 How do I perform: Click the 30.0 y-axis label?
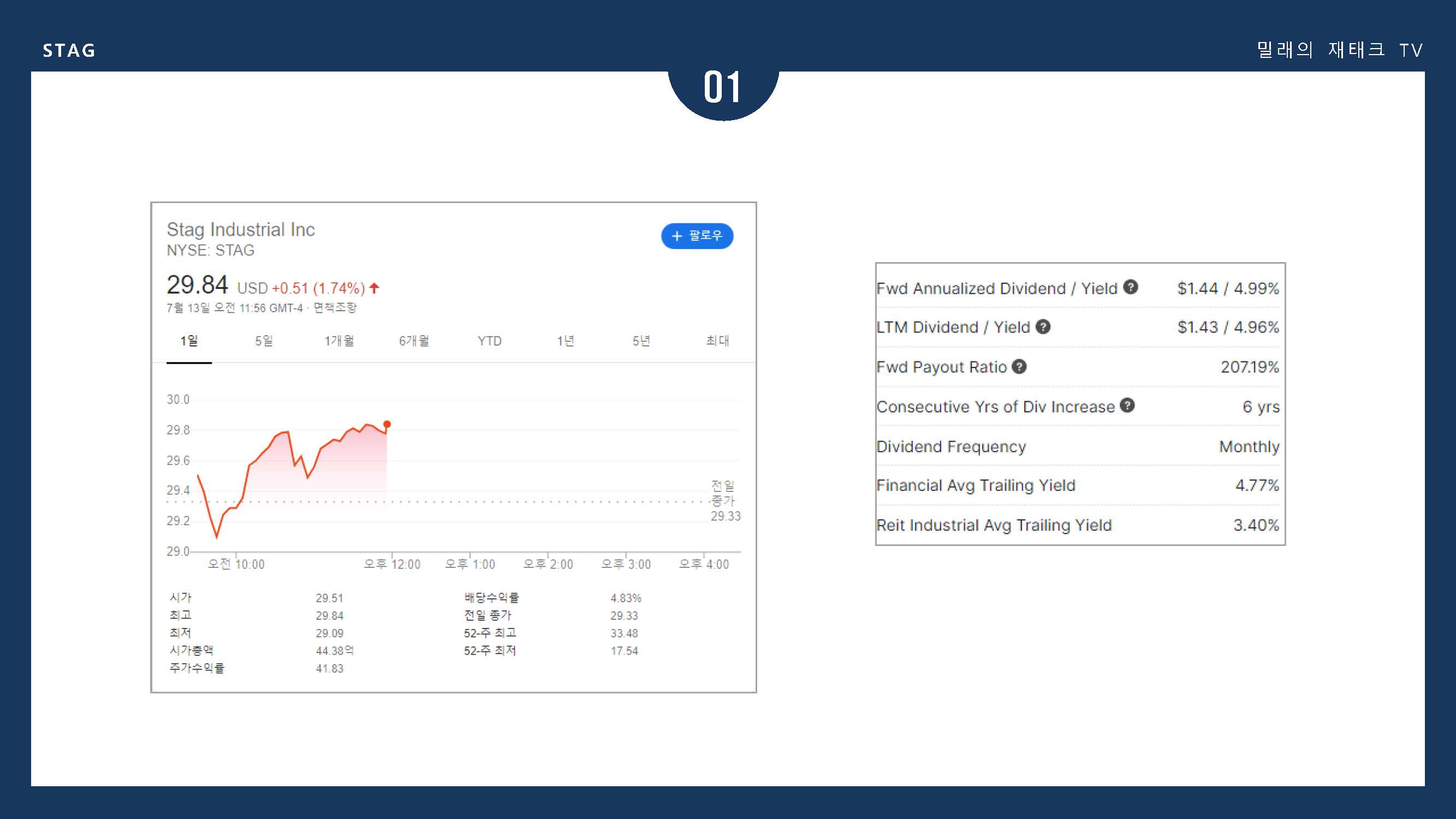point(177,400)
